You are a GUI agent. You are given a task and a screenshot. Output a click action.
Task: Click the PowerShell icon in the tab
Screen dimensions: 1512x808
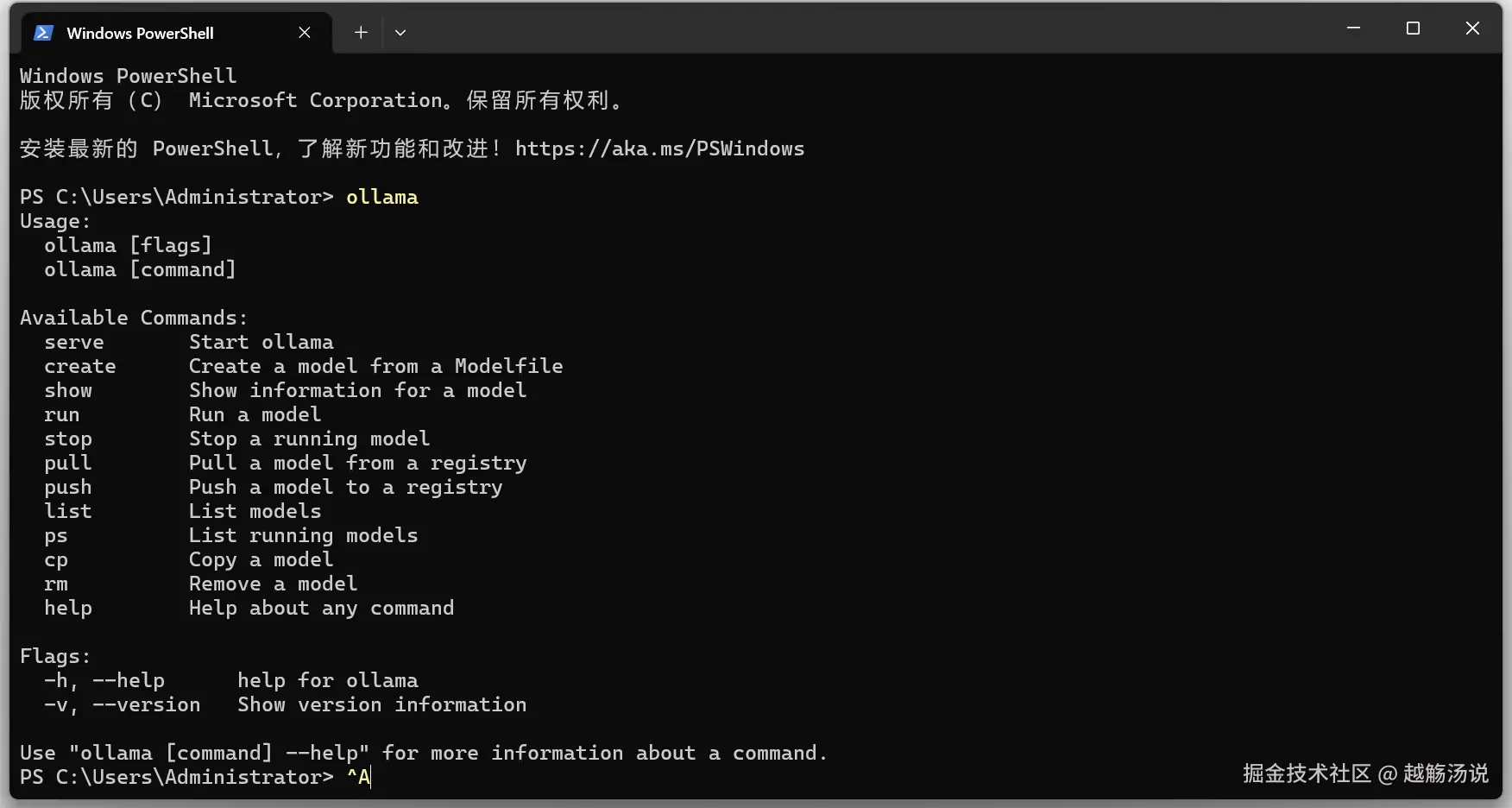[42, 33]
